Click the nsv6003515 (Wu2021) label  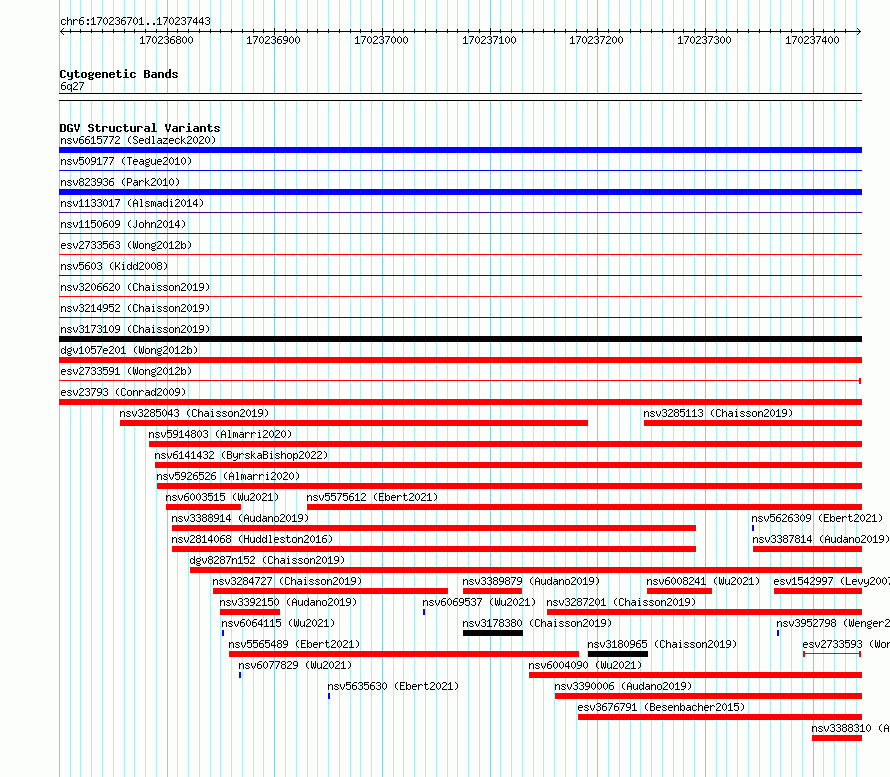(222, 497)
